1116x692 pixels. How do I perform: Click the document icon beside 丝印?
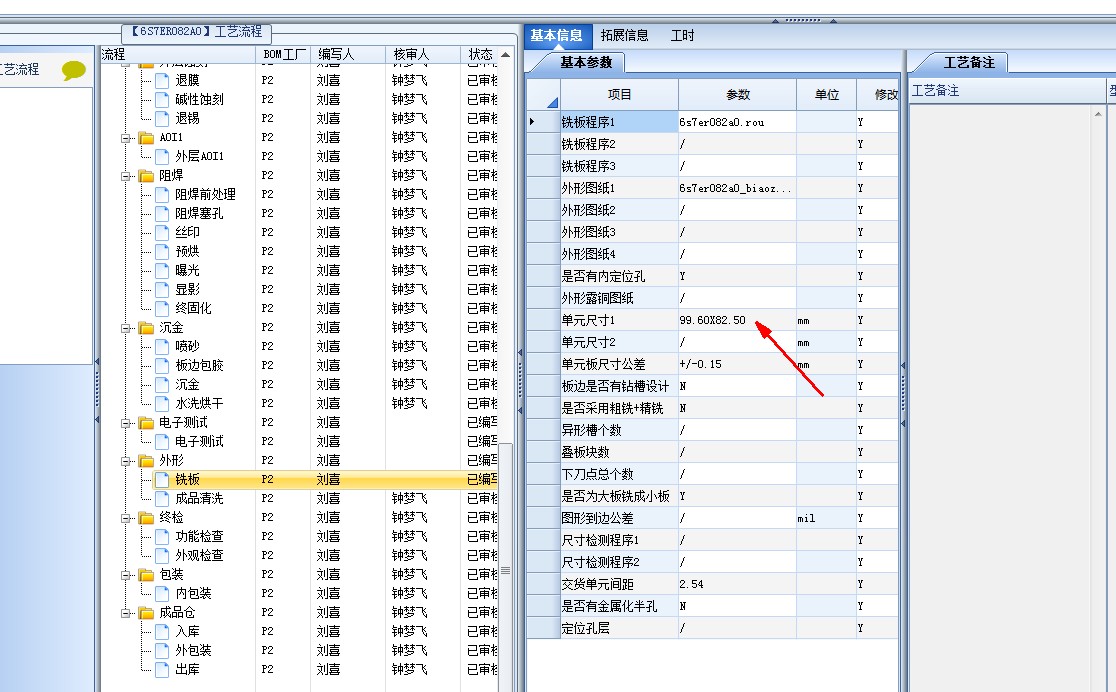[162, 232]
